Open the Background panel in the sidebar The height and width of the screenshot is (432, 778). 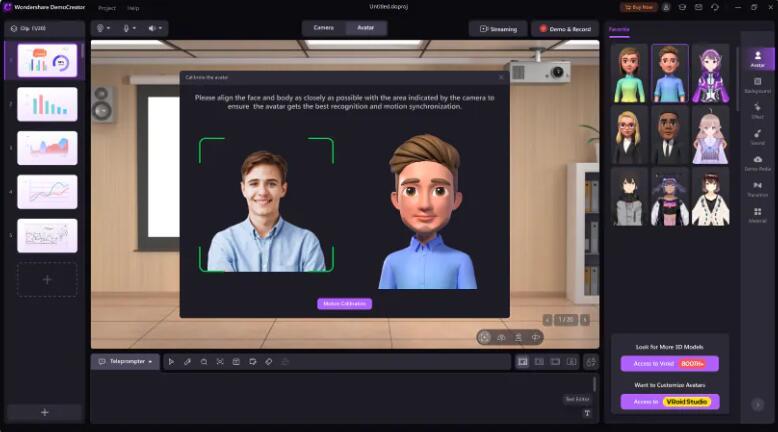[757, 85]
